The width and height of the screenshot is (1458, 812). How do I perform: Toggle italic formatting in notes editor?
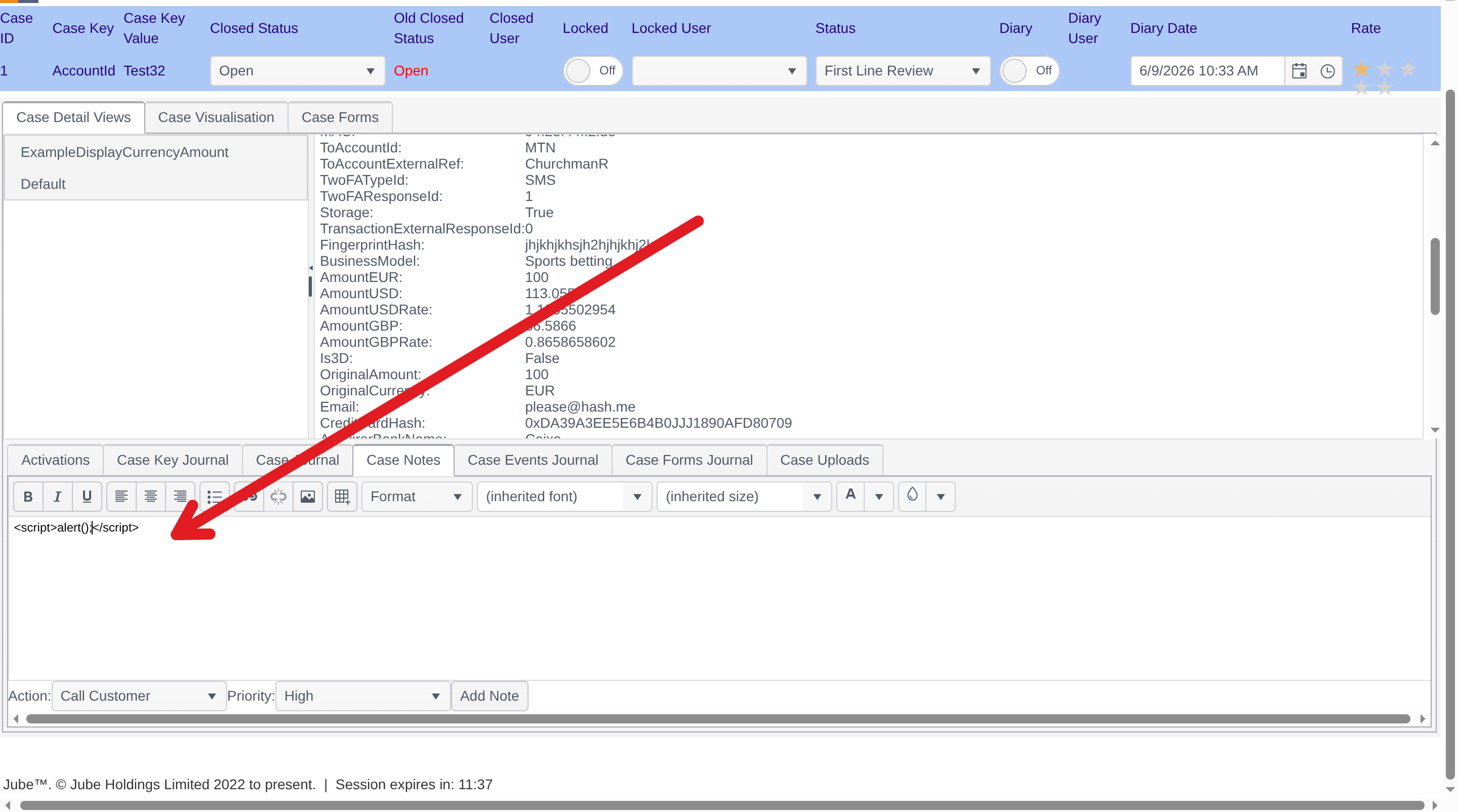pyautogui.click(x=58, y=496)
